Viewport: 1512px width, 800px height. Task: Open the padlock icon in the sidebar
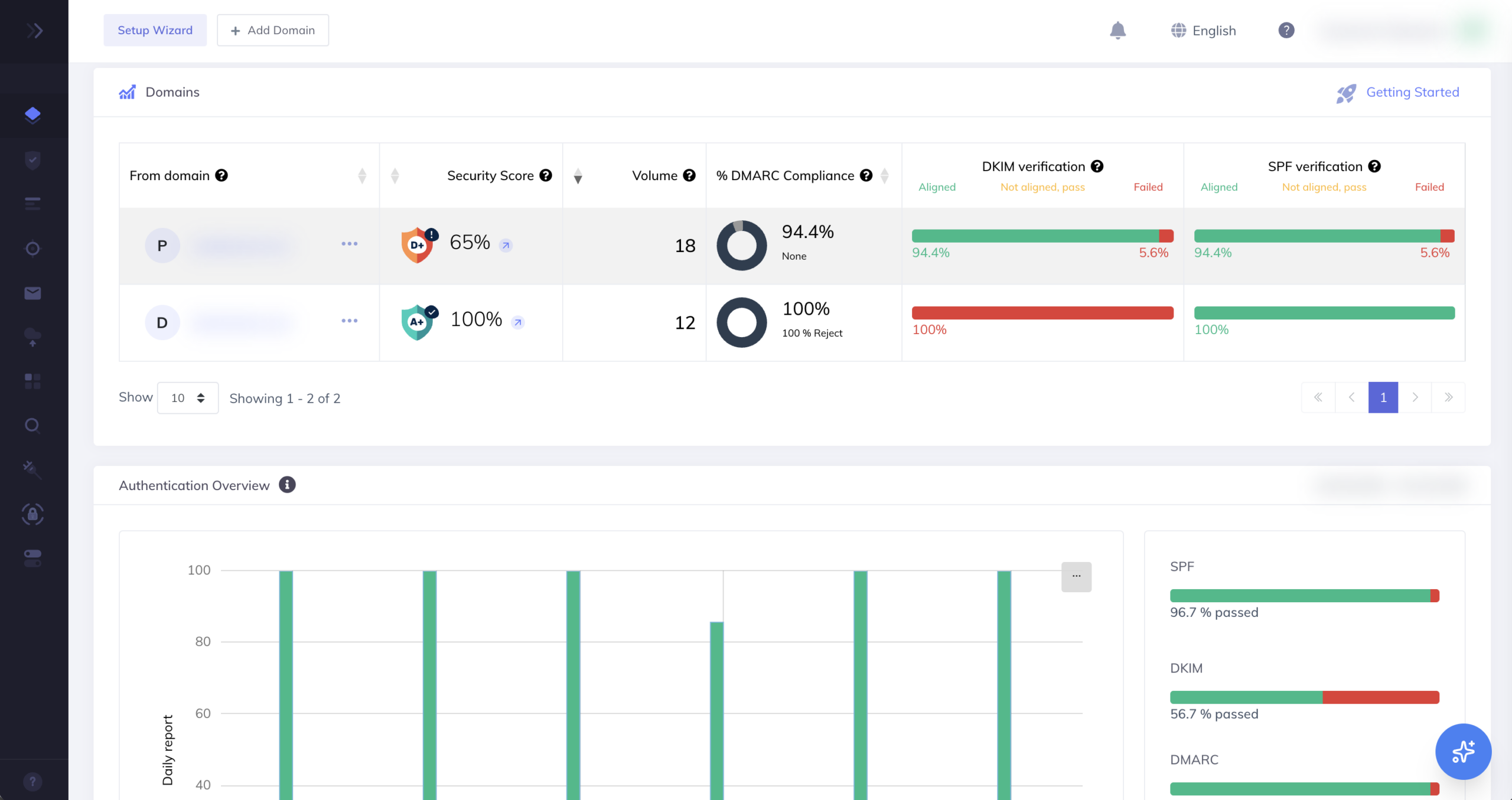pyautogui.click(x=33, y=514)
